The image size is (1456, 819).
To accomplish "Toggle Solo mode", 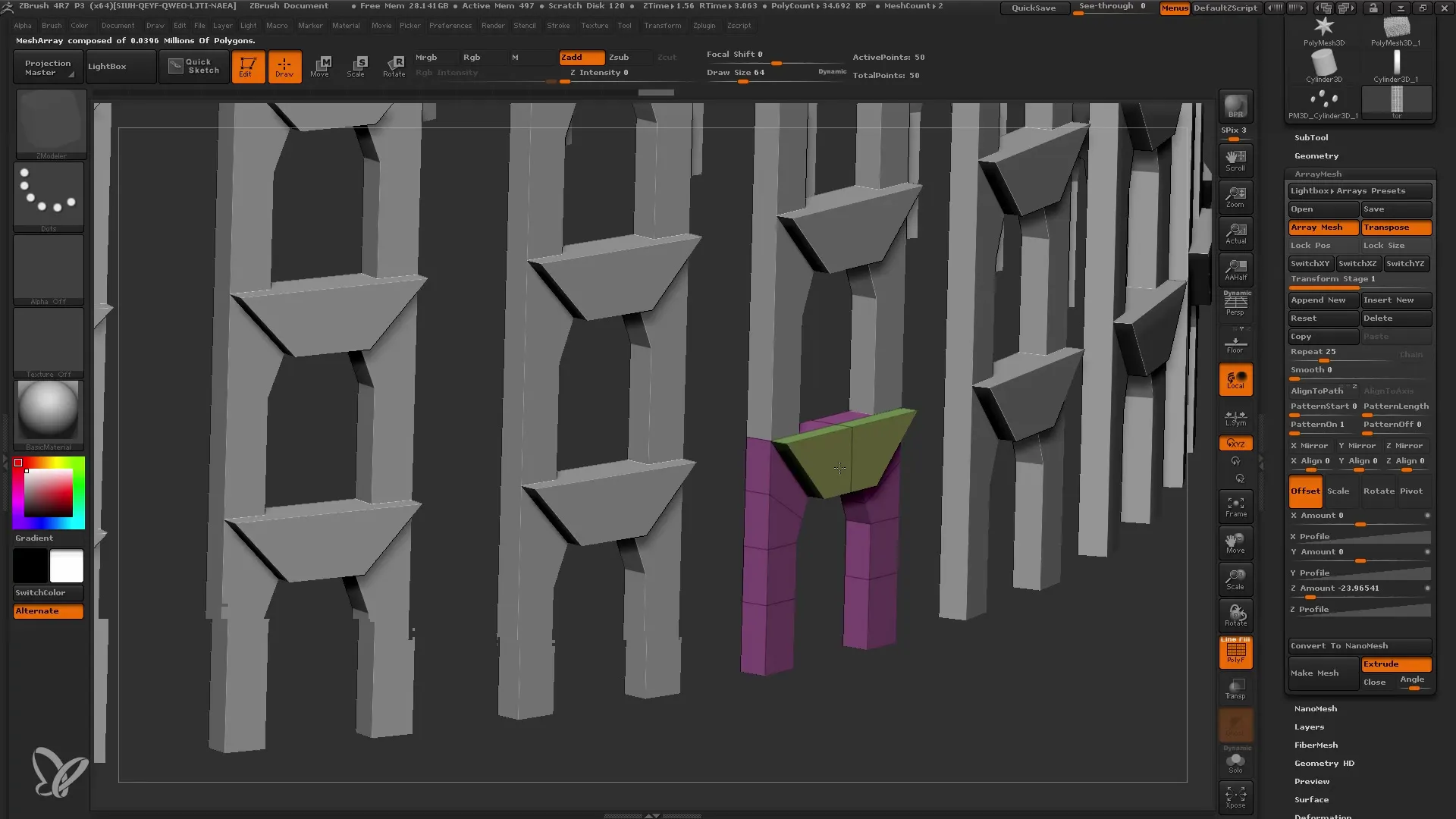I will (x=1235, y=762).
